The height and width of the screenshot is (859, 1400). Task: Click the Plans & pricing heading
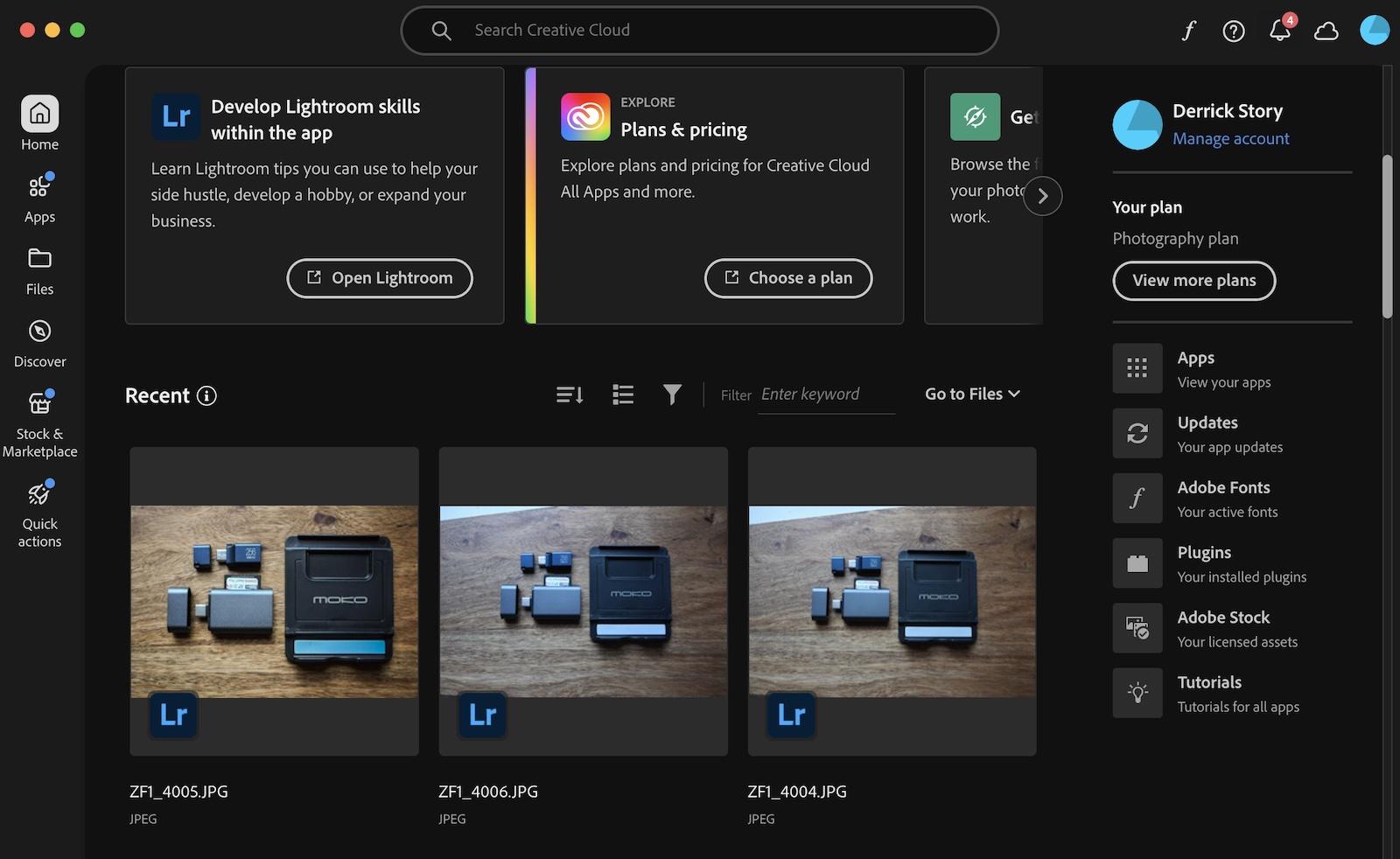click(683, 129)
